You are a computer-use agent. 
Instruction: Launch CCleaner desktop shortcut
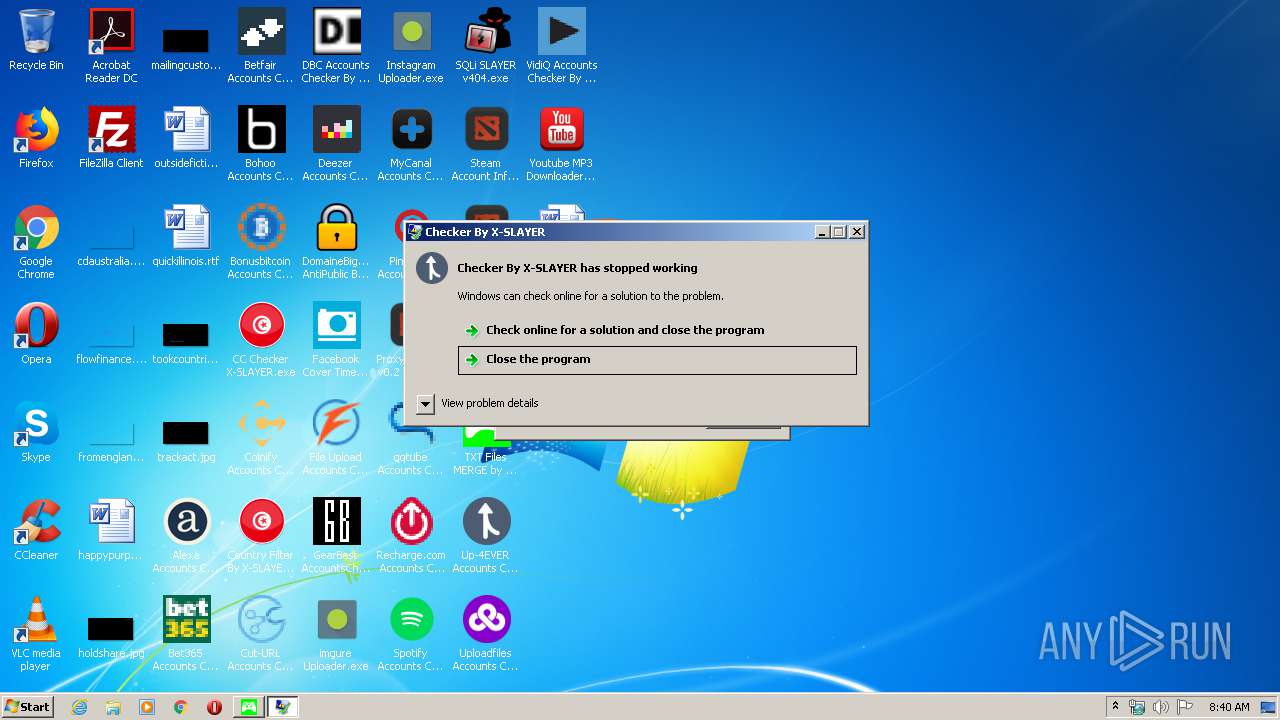[36, 530]
